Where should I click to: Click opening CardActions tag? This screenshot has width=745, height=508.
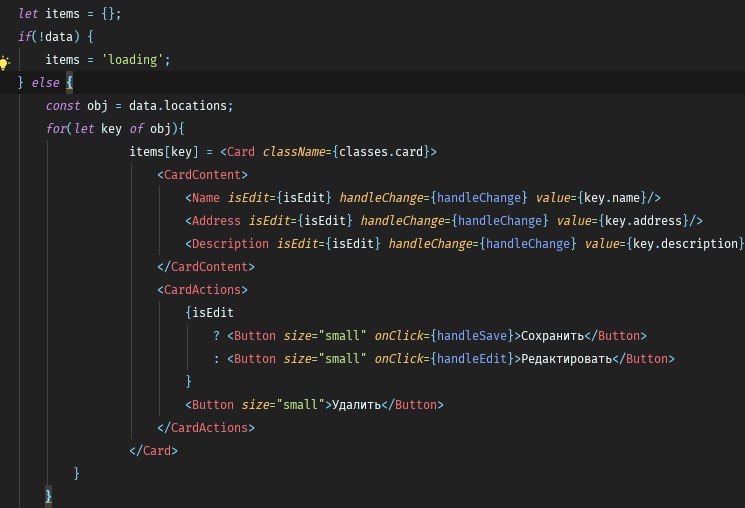(202, 290)
